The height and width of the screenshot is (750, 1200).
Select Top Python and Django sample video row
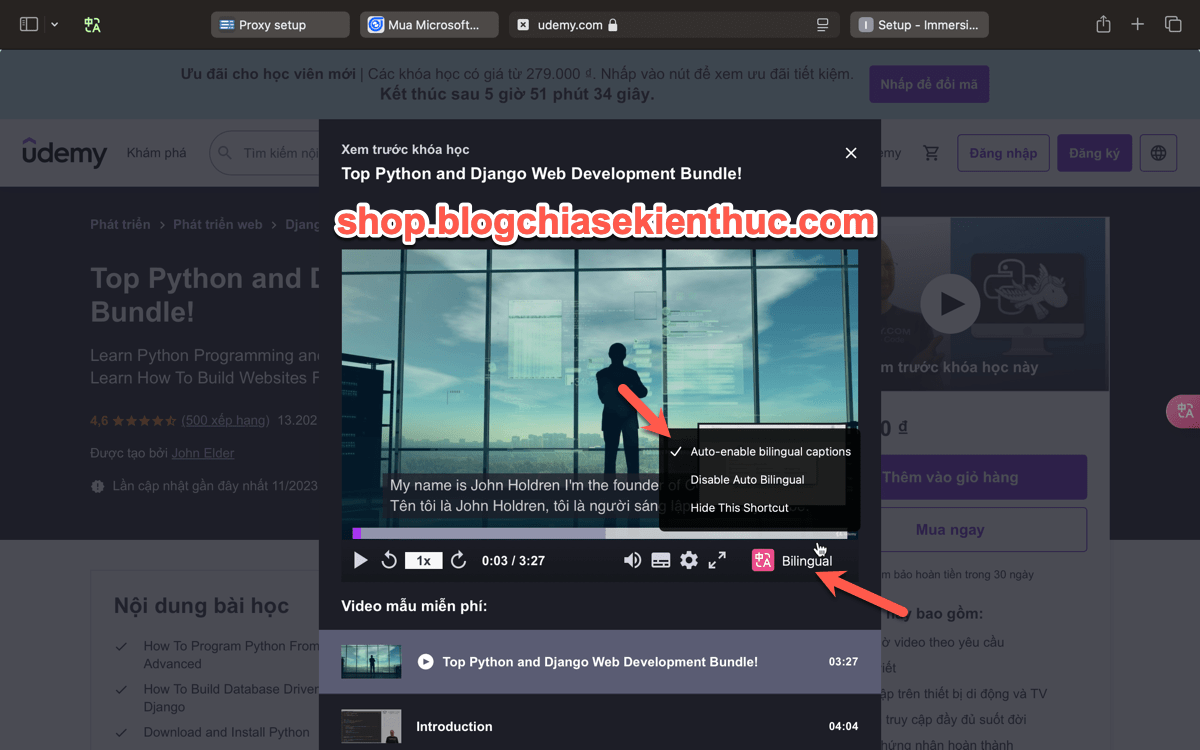pyautogui.click(x=600, y=662)
